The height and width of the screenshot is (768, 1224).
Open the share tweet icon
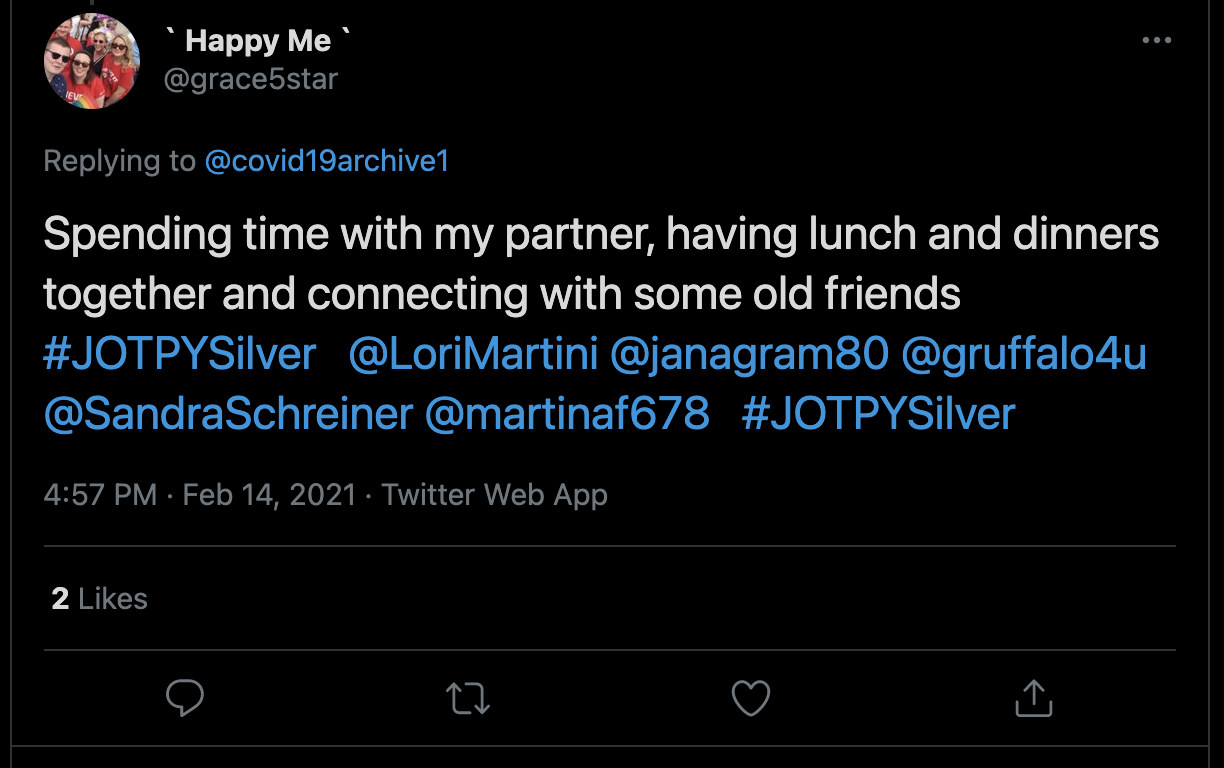pyautogui.click(x=1034, y=698)
